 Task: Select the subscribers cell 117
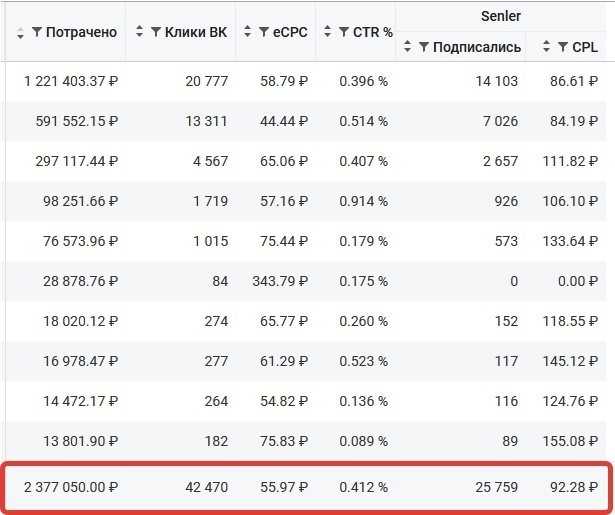pos(506,361)
